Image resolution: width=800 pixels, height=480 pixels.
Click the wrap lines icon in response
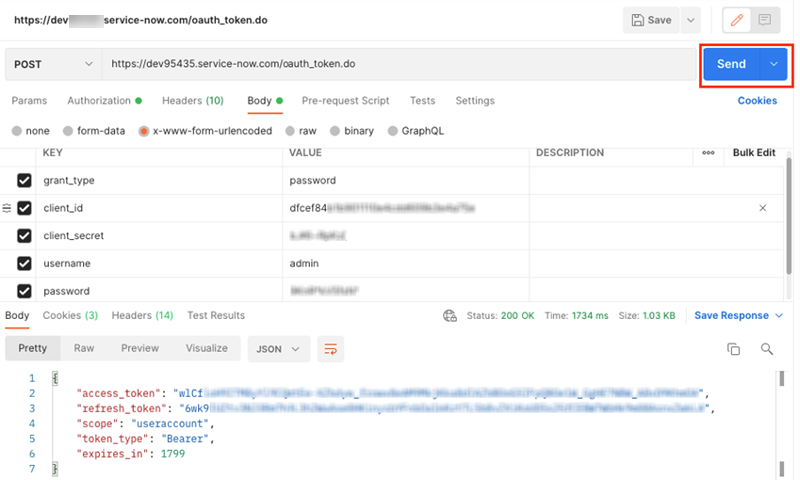[x=331, y=348]
